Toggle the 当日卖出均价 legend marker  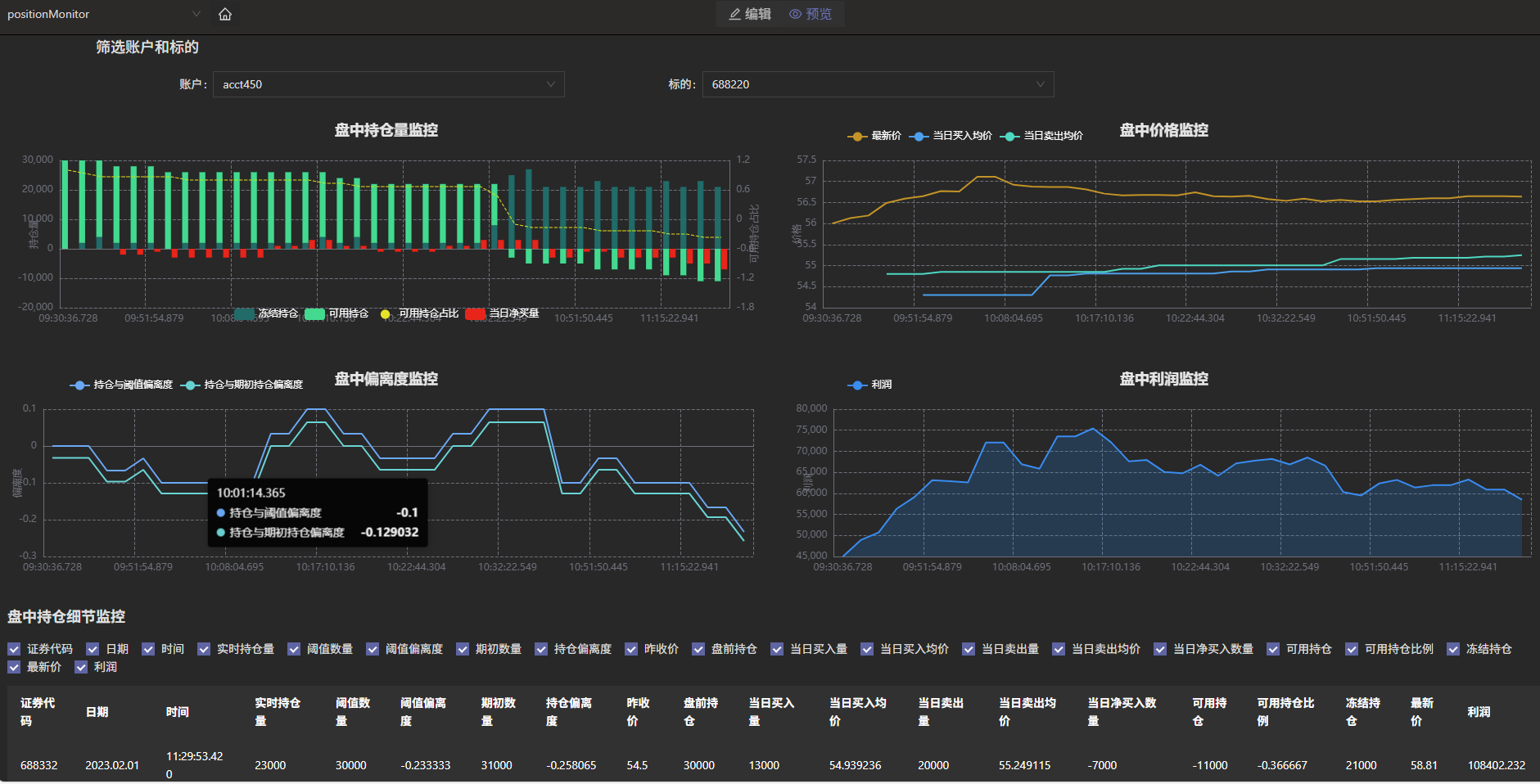tap(1009, 136)
